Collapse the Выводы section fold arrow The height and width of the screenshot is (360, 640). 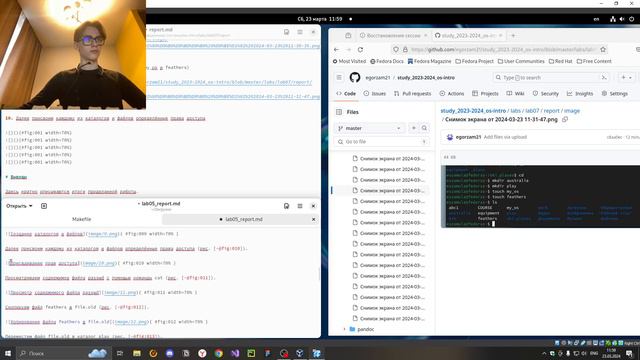coord(7,177)
